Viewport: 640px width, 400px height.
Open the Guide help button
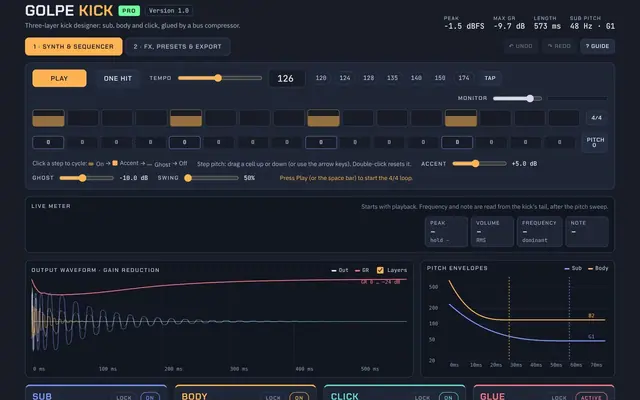(597, 46)
